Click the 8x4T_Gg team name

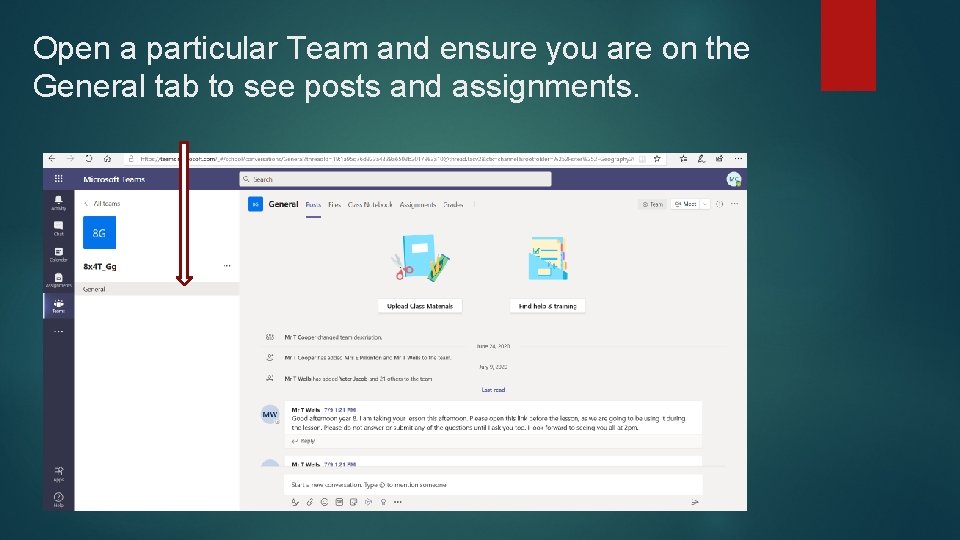click(100, 266)
